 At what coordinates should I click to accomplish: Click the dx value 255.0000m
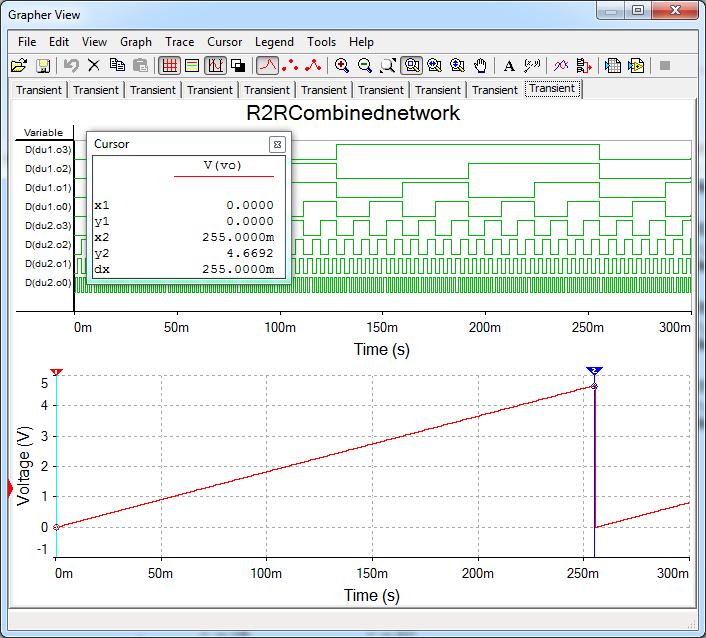(238, 269)
